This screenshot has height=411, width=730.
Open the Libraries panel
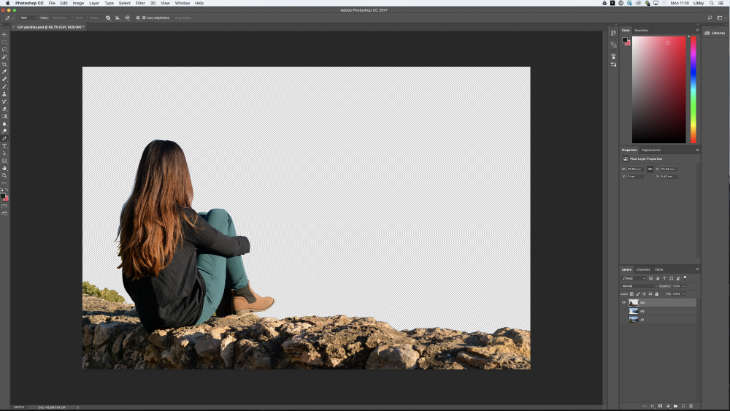click(x=714, y=33)
